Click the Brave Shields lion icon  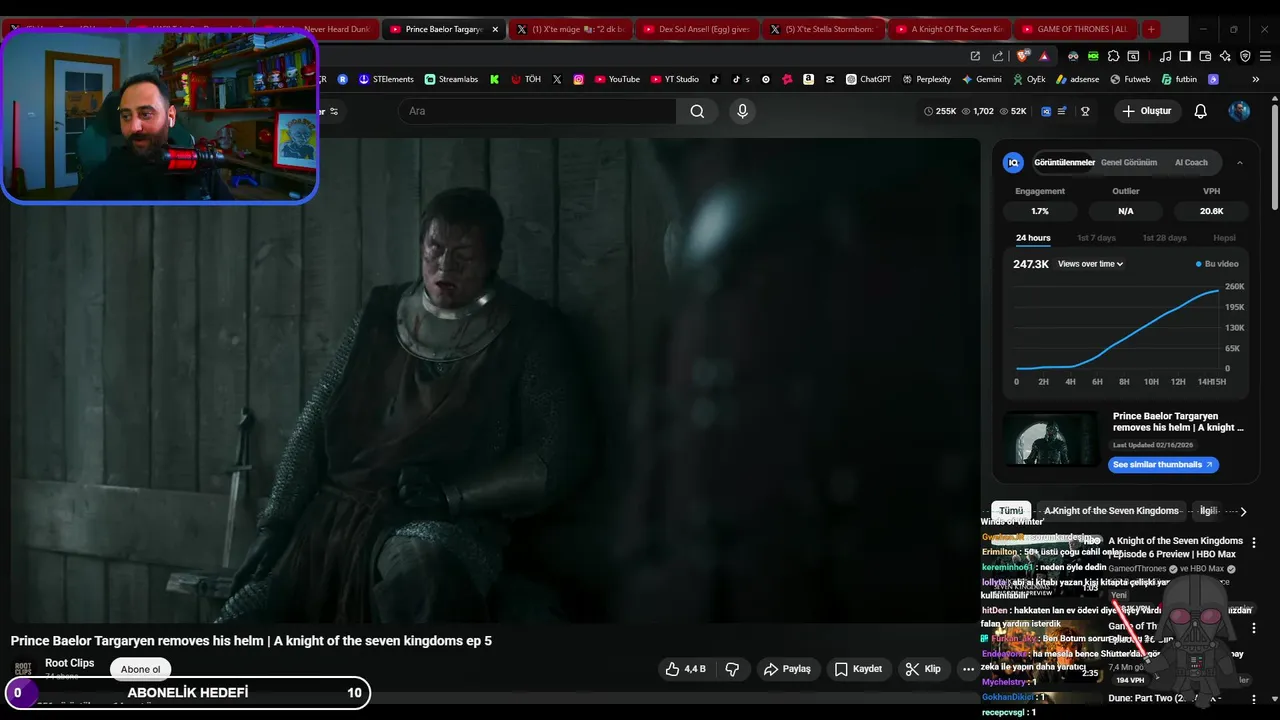[1023, 56]
